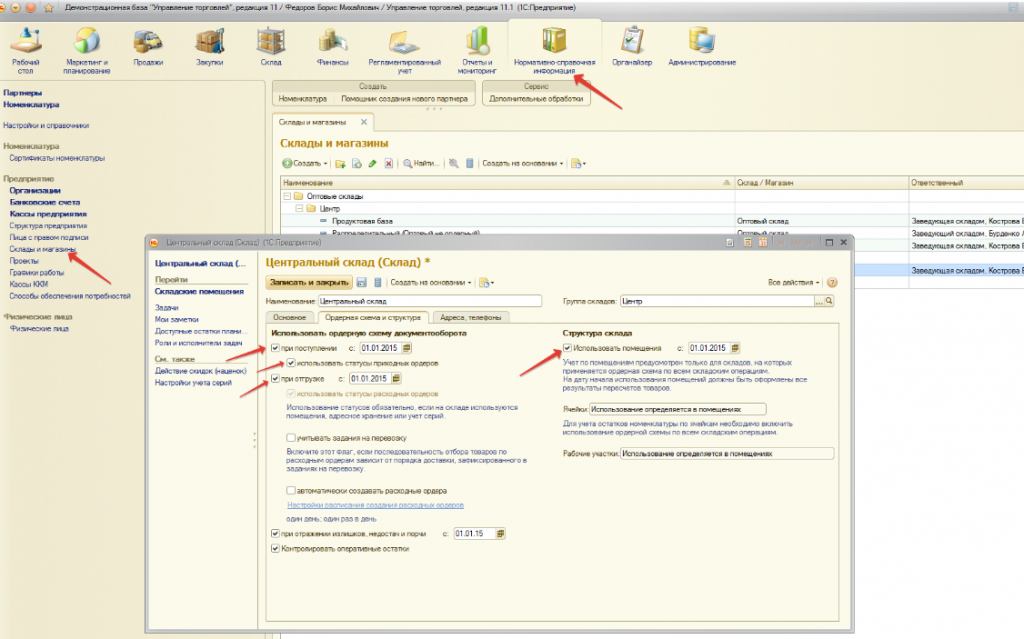Image resolution: width=1024 pixels, height=639 pixels.
Task: Open Создать на основании in Склады list toolbar
Action: (x=522, y=163)
